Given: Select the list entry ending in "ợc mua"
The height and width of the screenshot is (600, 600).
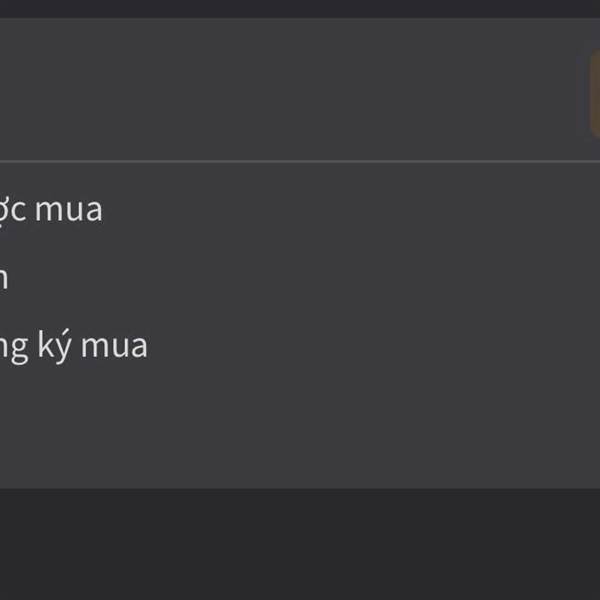Looking at the screenshot, I should tap(50, 210).
